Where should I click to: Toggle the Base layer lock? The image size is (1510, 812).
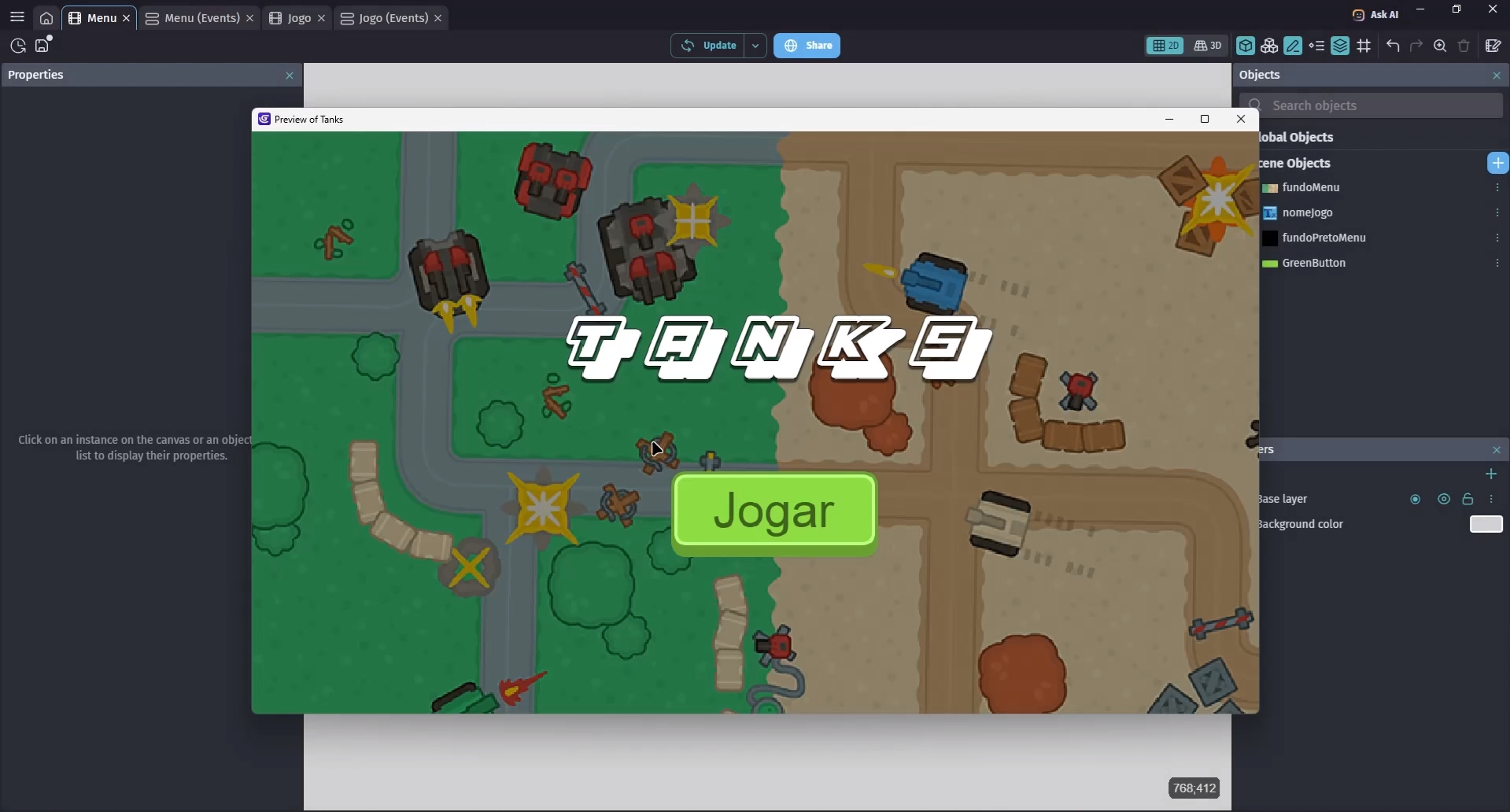1468,499
